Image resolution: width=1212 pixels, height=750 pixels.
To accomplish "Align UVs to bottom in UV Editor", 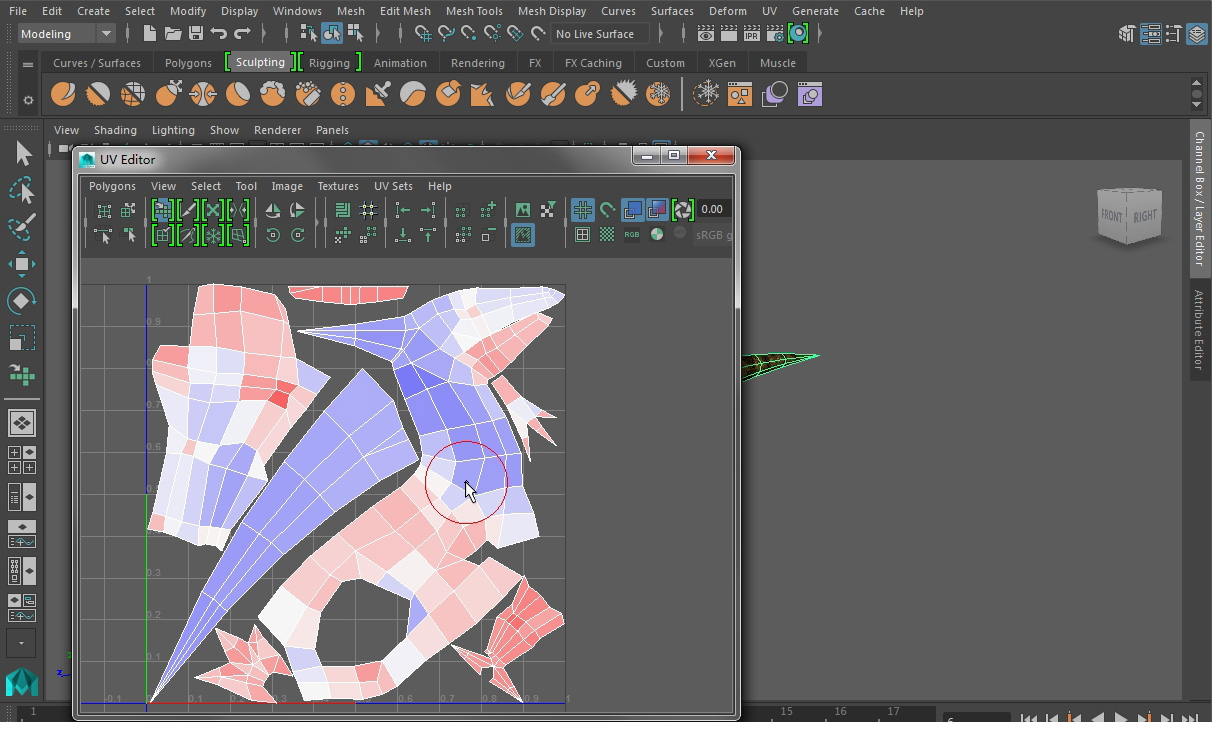I will (402, 235).
